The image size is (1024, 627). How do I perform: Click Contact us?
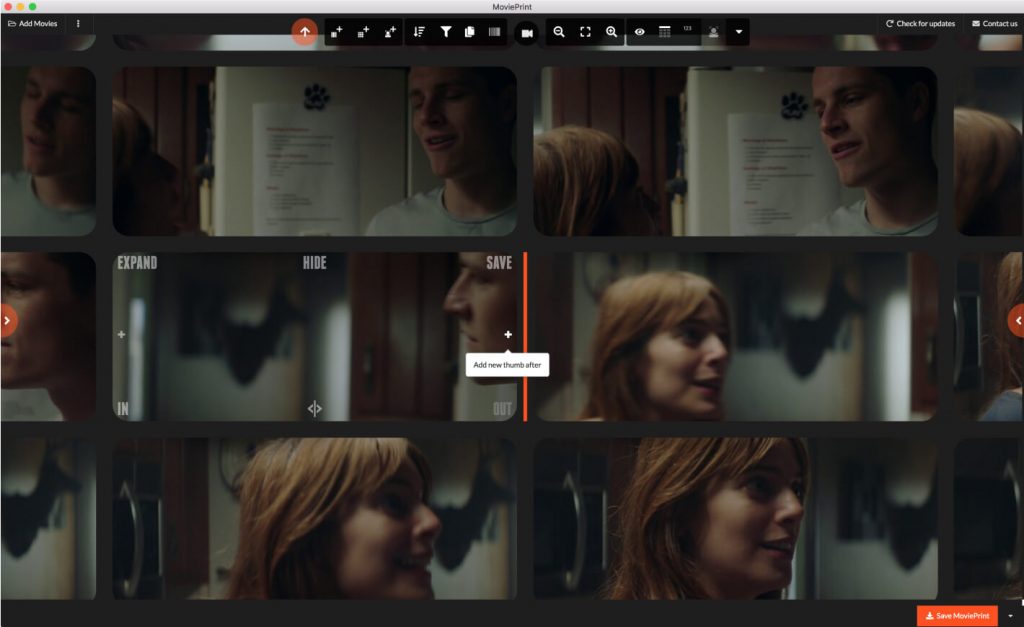pyautogui.click(x=995, y=24)
